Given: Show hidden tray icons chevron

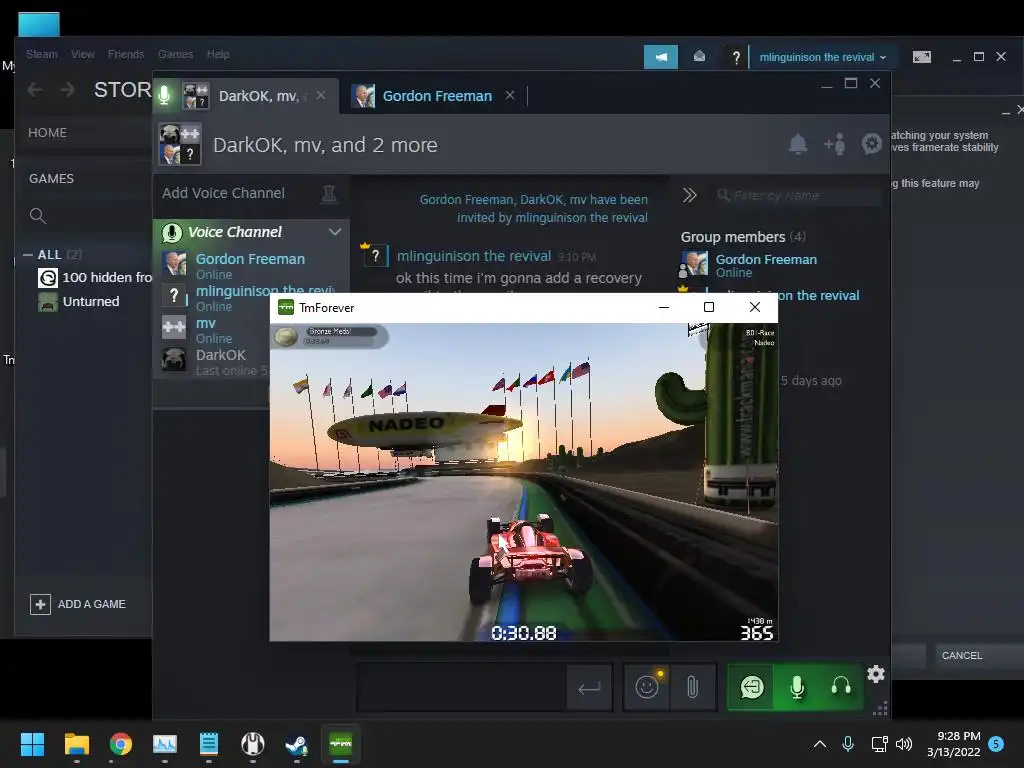Looking at the screenshot, I should [820, 744].
